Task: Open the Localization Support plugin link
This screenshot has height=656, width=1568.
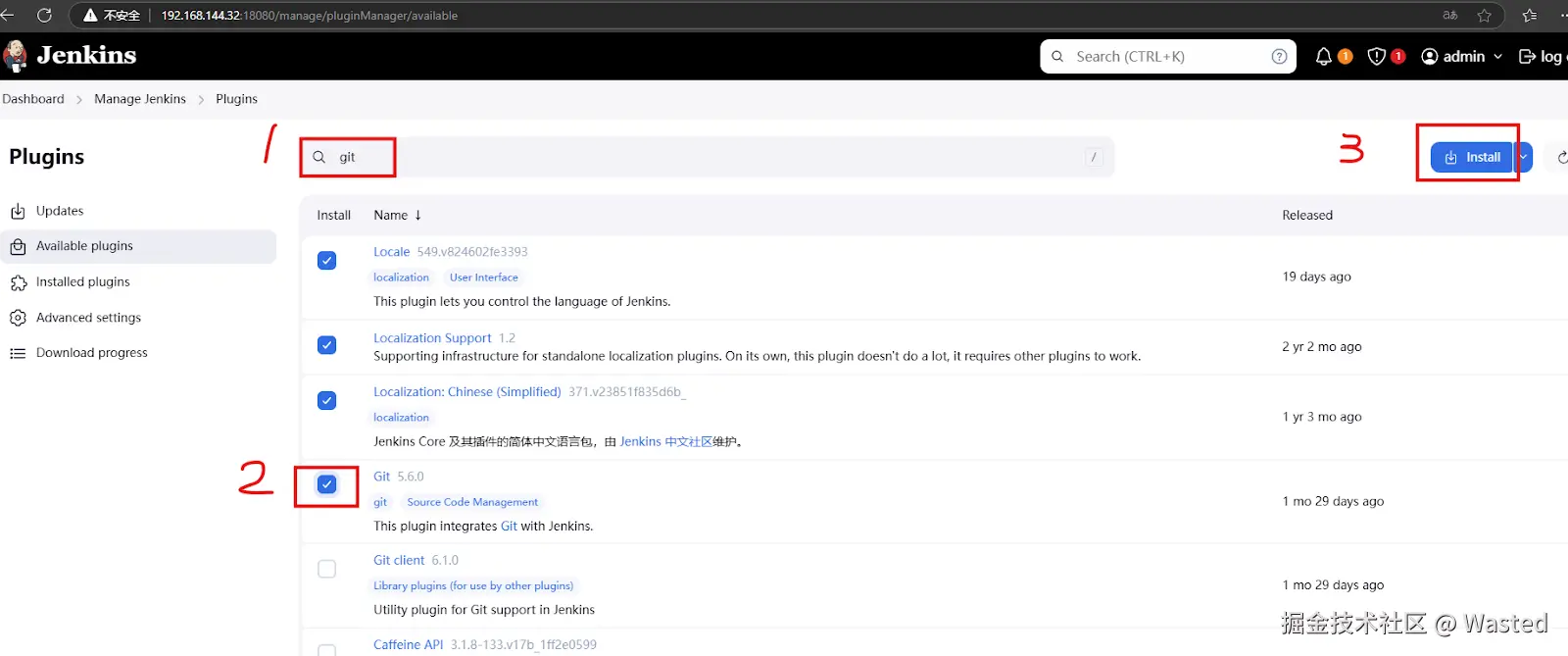Action: point(432,338)
